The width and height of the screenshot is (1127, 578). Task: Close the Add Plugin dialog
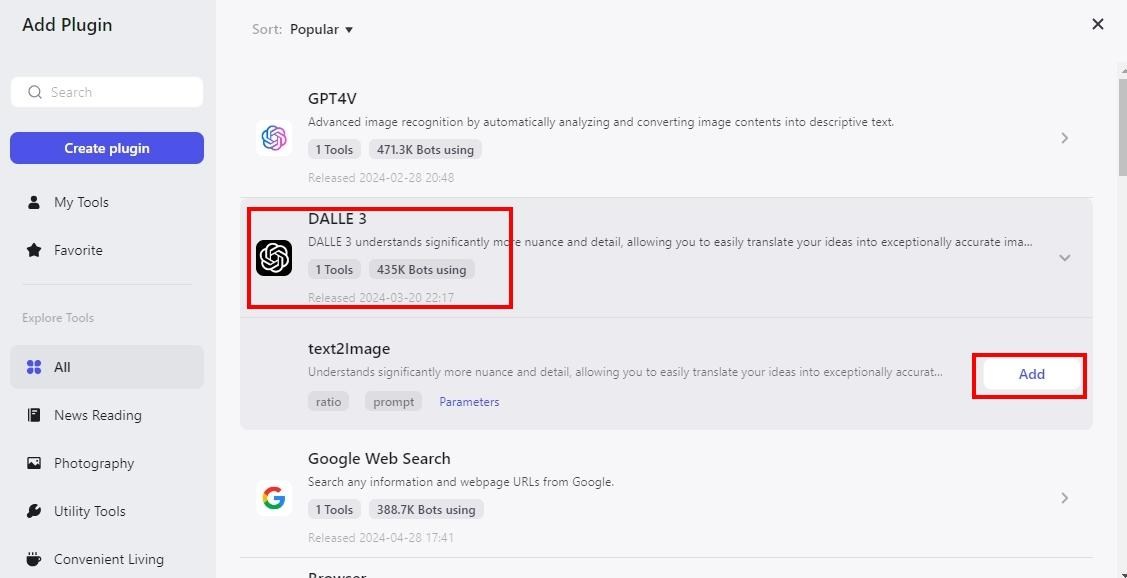click(1098, 24)
